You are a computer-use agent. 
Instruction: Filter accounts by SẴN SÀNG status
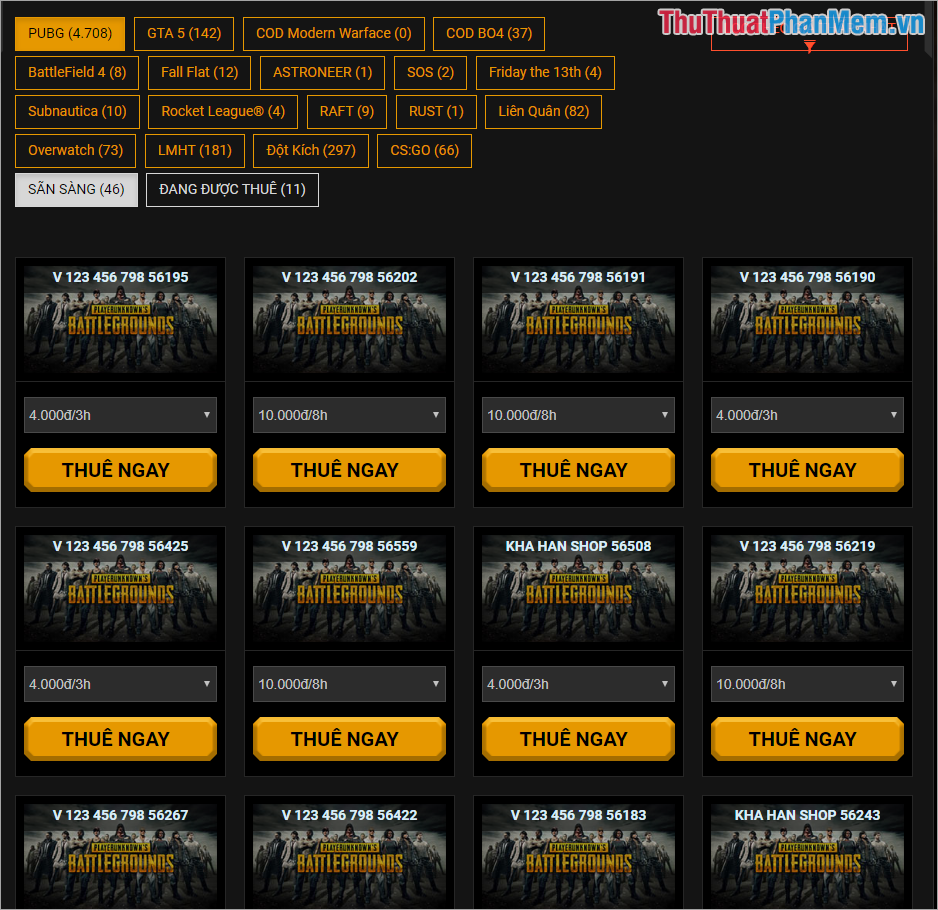[76, 189]
